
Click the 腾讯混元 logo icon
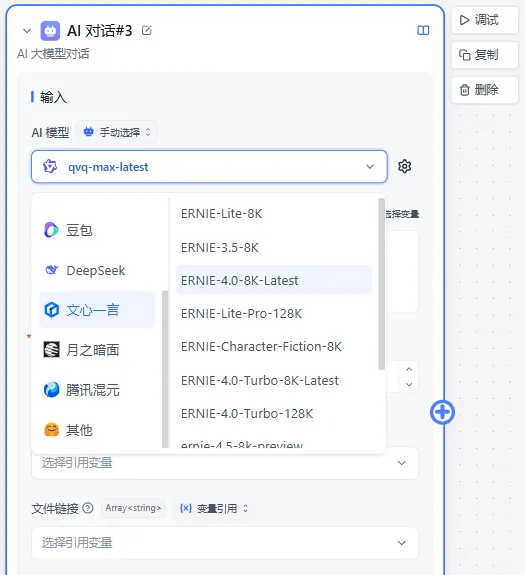(x=51, y=390)
